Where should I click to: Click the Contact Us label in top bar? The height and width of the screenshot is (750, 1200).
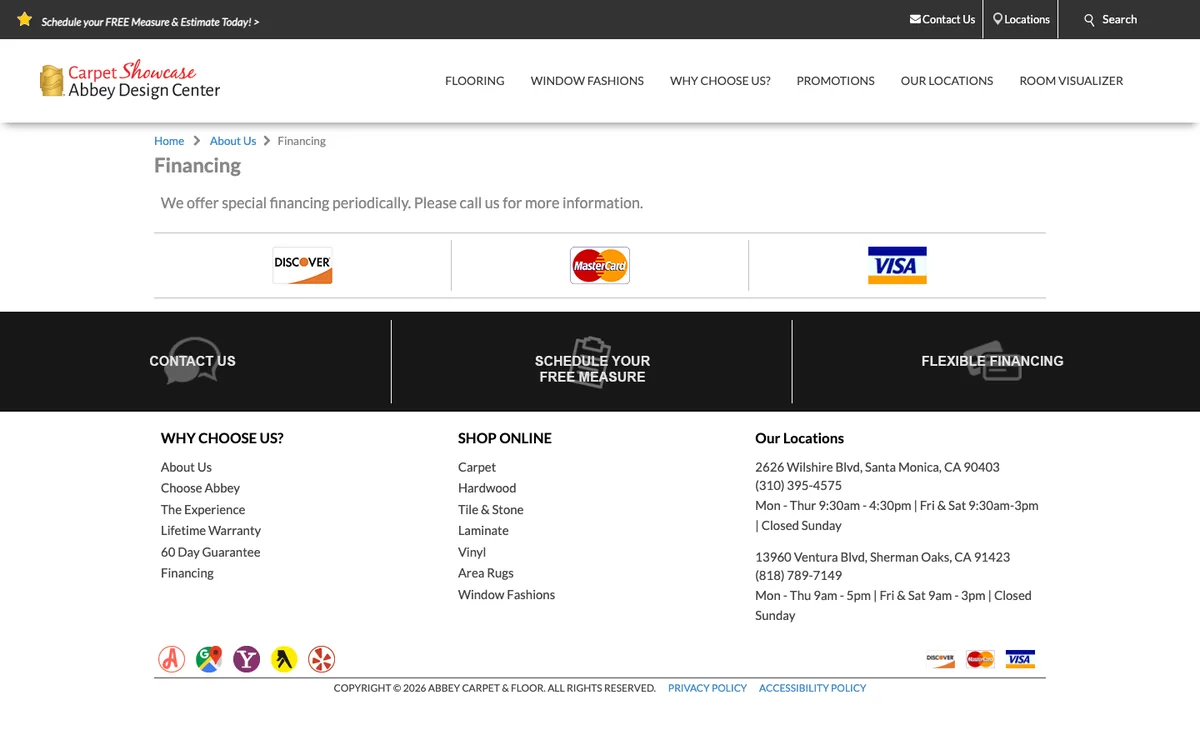coord(948,19)
